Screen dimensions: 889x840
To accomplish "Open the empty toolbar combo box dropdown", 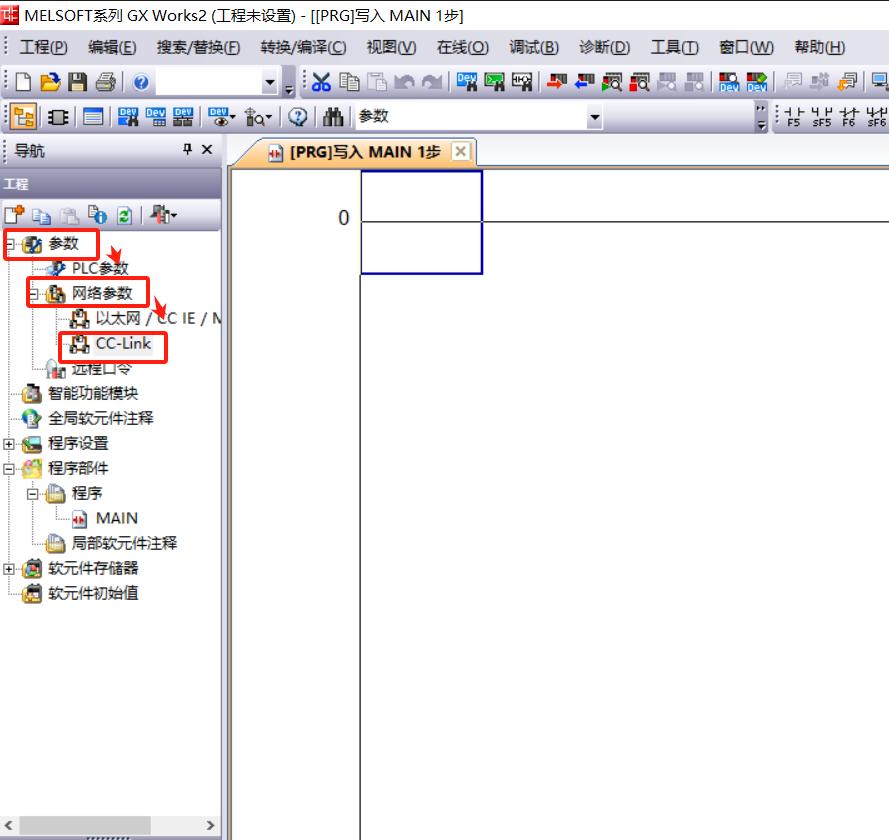I will (270, 83).
